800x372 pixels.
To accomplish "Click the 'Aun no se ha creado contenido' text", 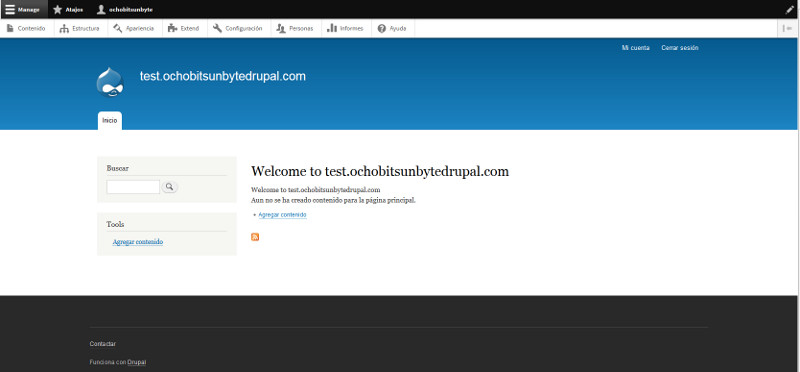I will [334, 200].
